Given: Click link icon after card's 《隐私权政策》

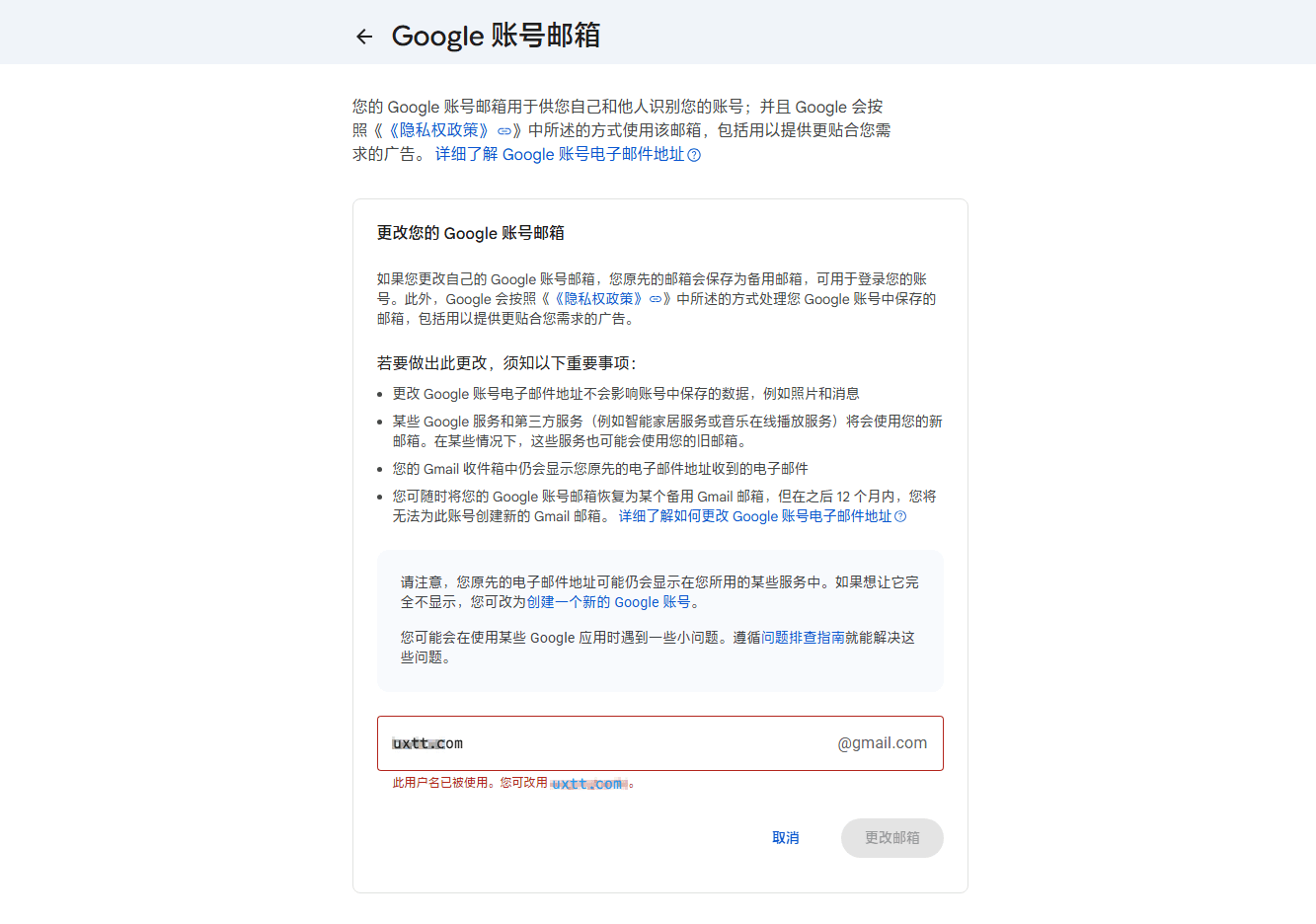Looking at the screenshot, I should point(656,299).
